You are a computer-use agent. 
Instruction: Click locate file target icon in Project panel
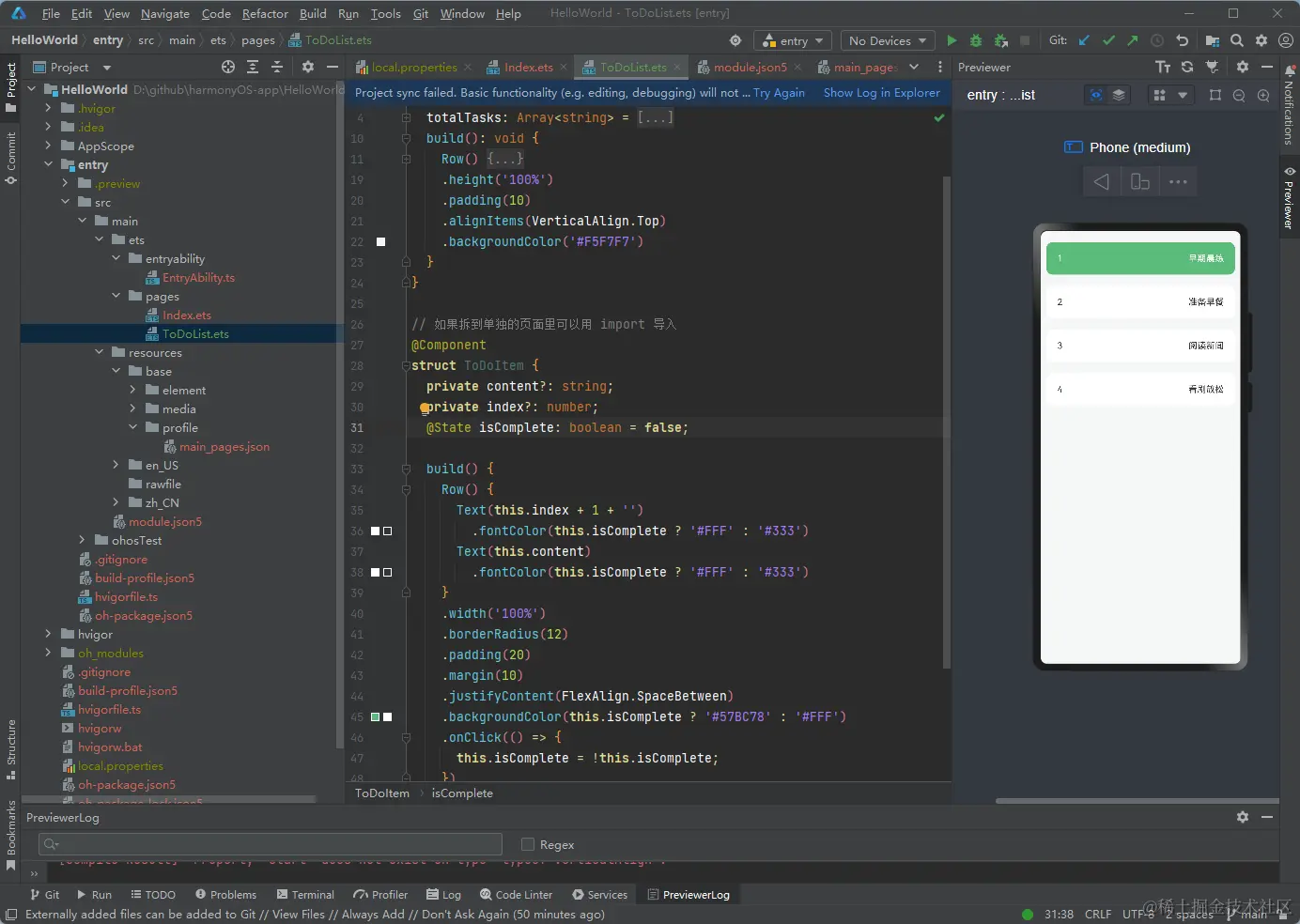(x=228, y=67)
